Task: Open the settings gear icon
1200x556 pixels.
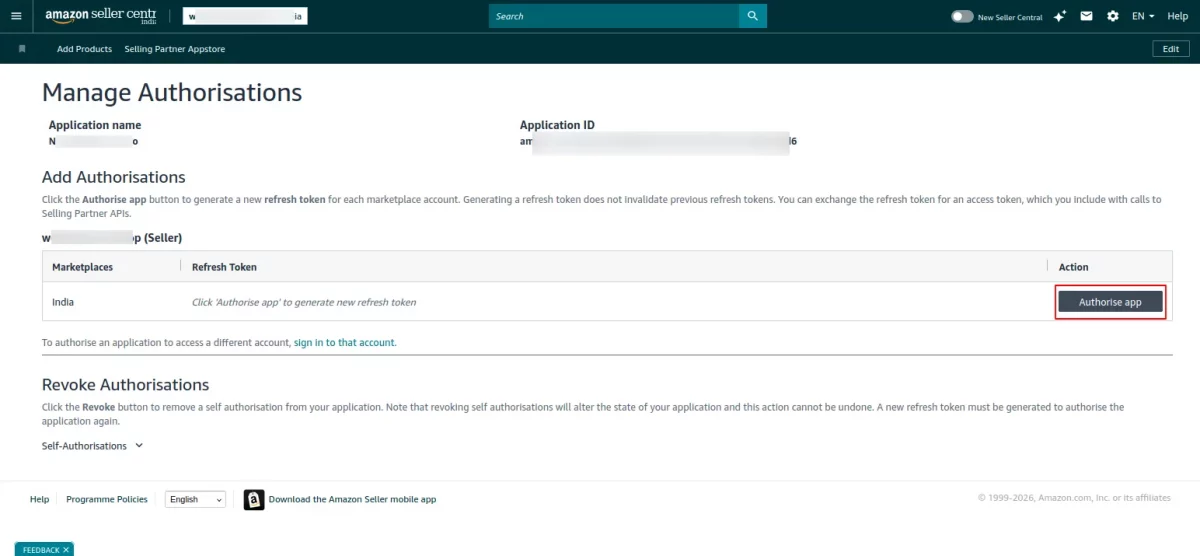Action: [x=1113, y=16]
